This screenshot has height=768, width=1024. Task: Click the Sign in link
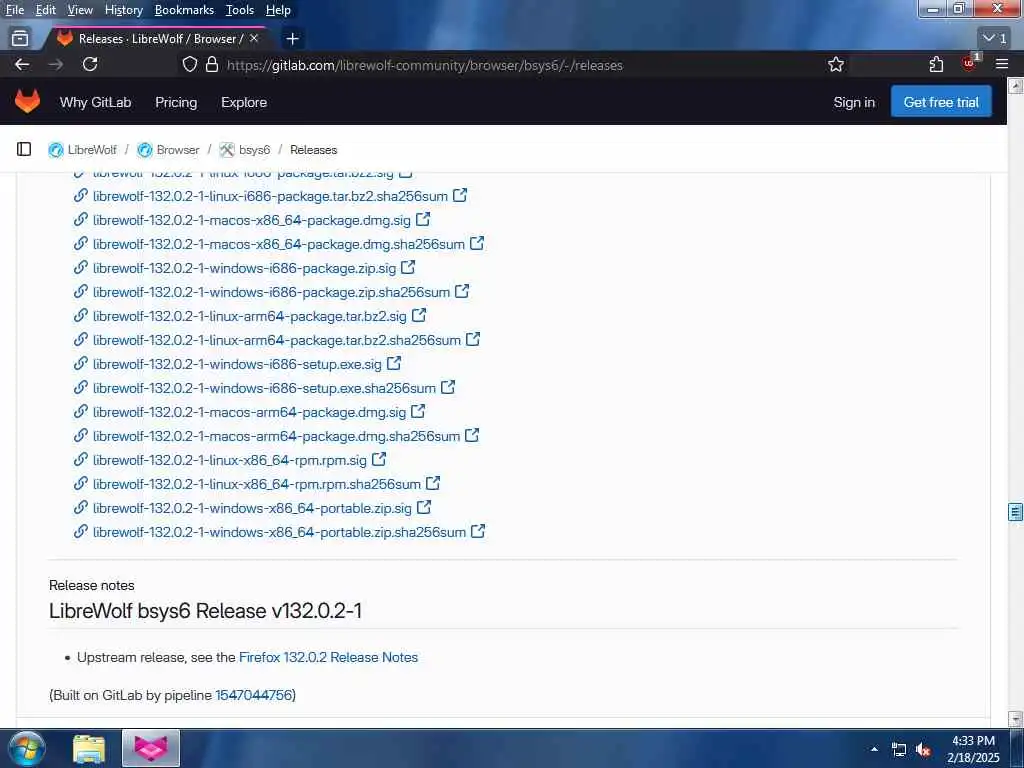click(x=854, y=103)
